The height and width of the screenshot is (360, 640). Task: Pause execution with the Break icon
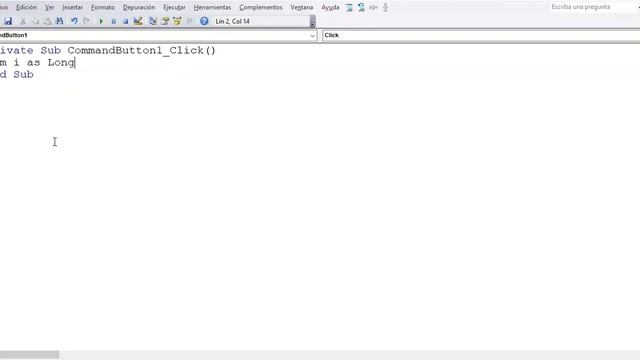click(x=113, y=21)
